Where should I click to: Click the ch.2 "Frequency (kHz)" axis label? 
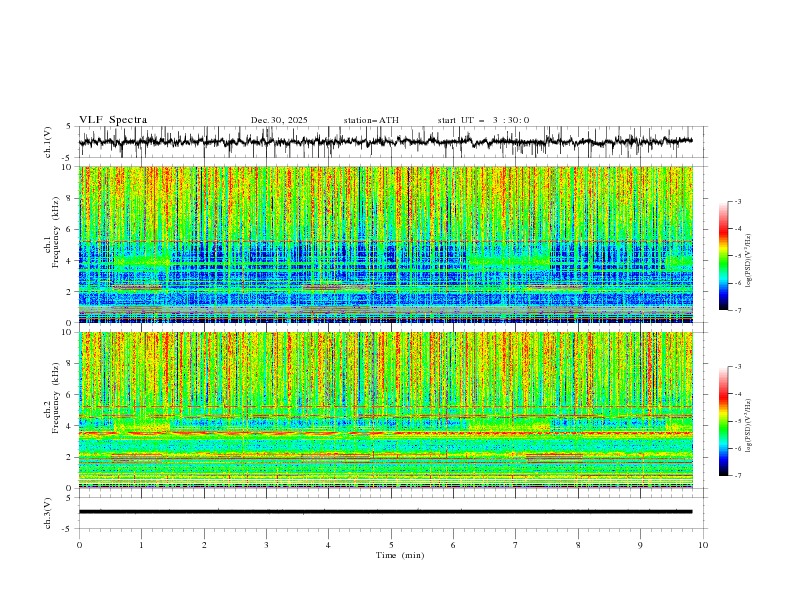tap(56, 397)
